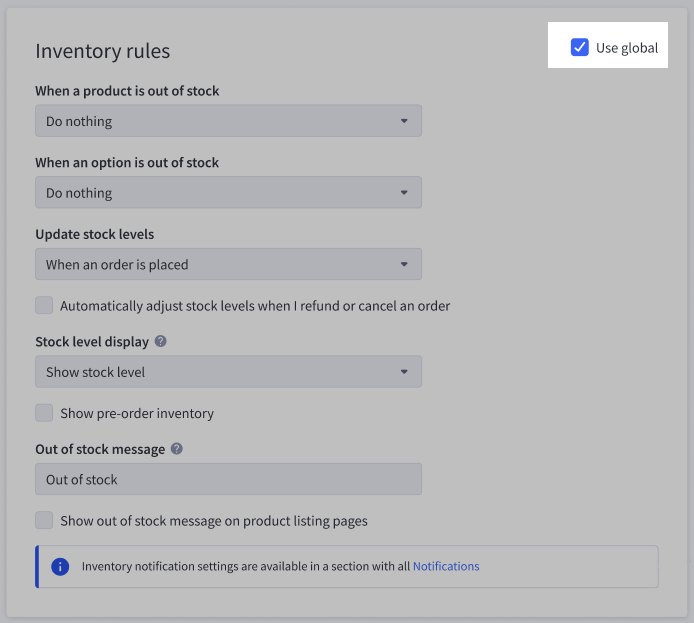Open the Stock level display dropdown
The width and height of the screenshot is (694, 623).
[228, 372]
